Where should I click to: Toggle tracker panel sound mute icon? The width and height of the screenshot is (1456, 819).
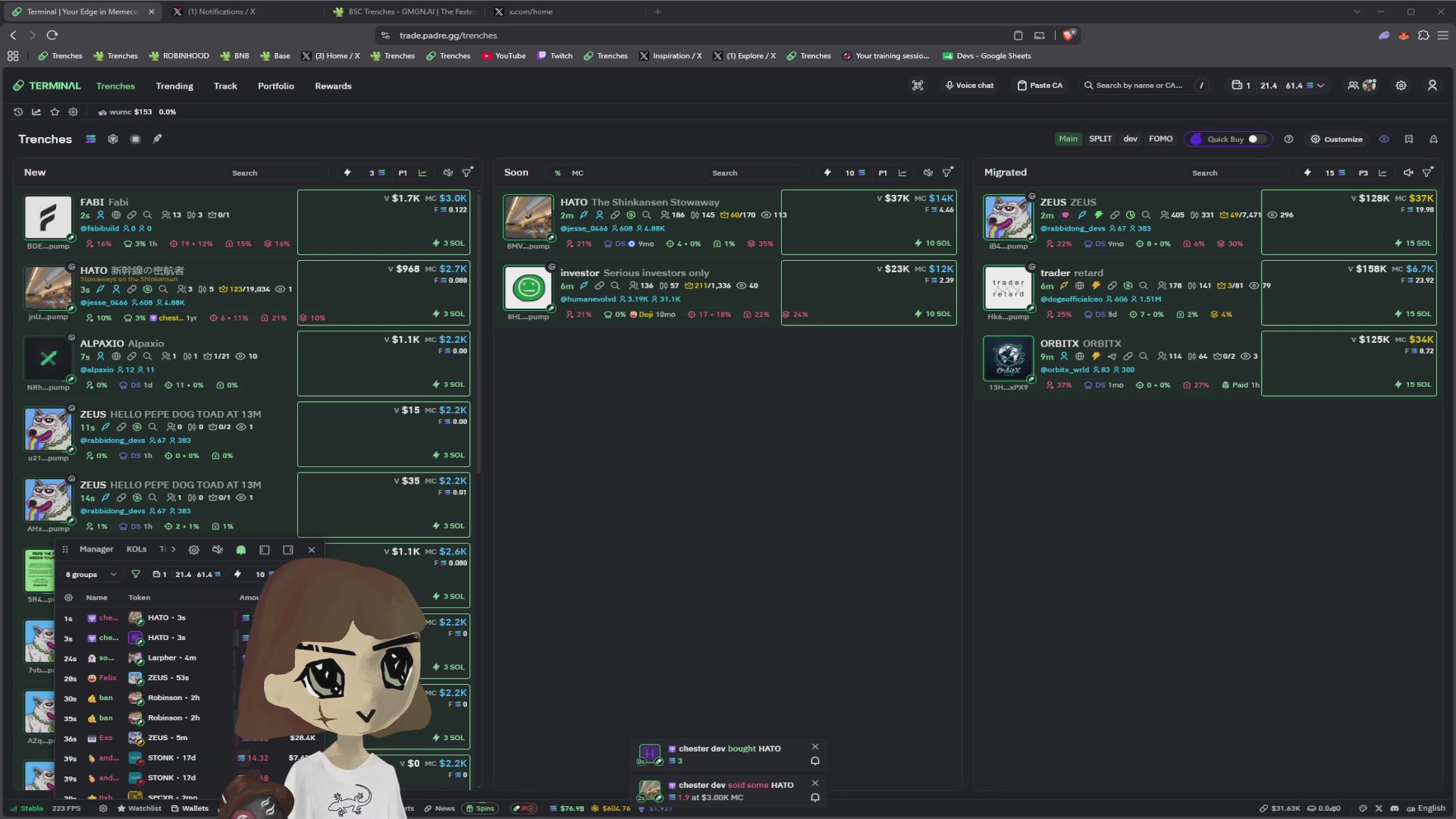click(218, 550)
